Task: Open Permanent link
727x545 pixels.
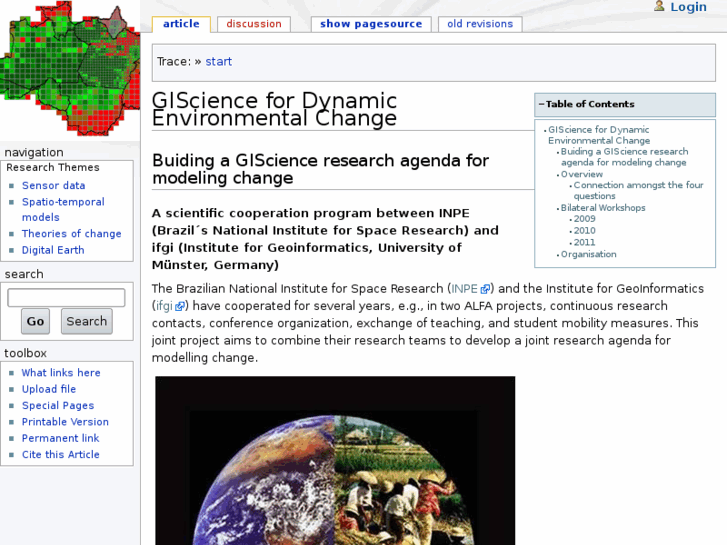Action: [x=61, y=438]
